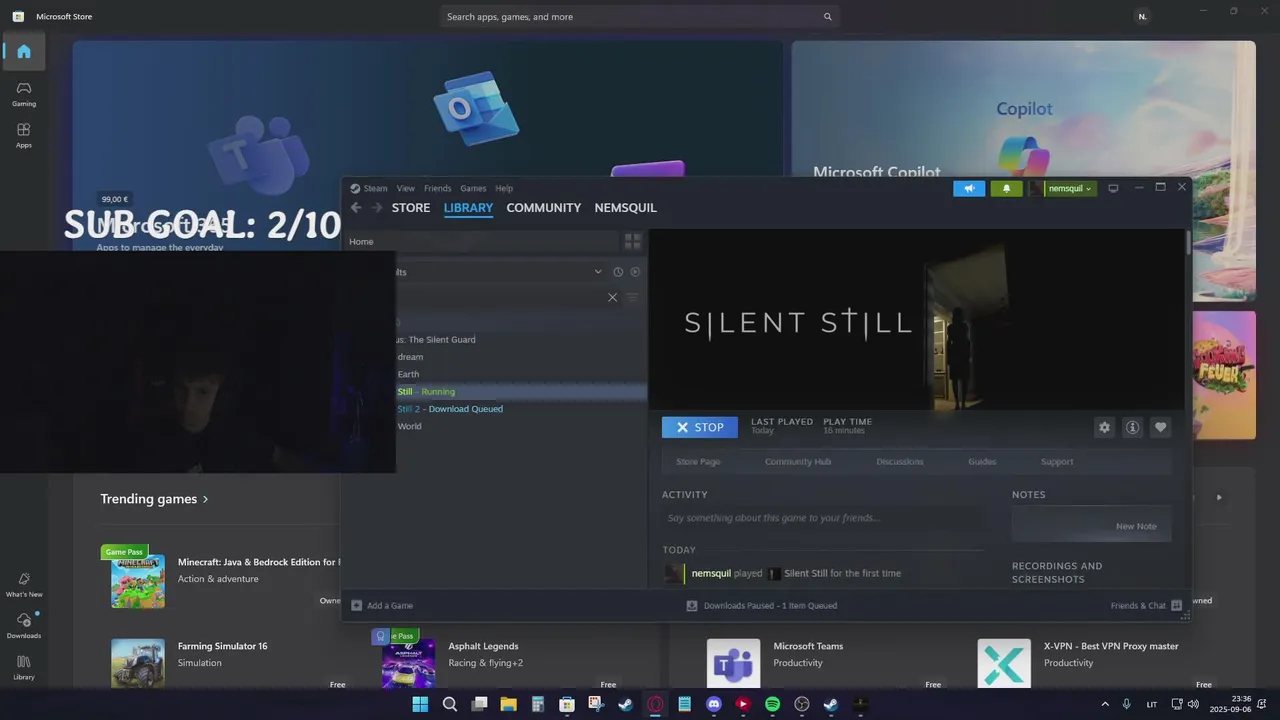The height and width of the screenshot is (720, 1280).
Task: Click the activity status input field
Action: coord(823,518)
